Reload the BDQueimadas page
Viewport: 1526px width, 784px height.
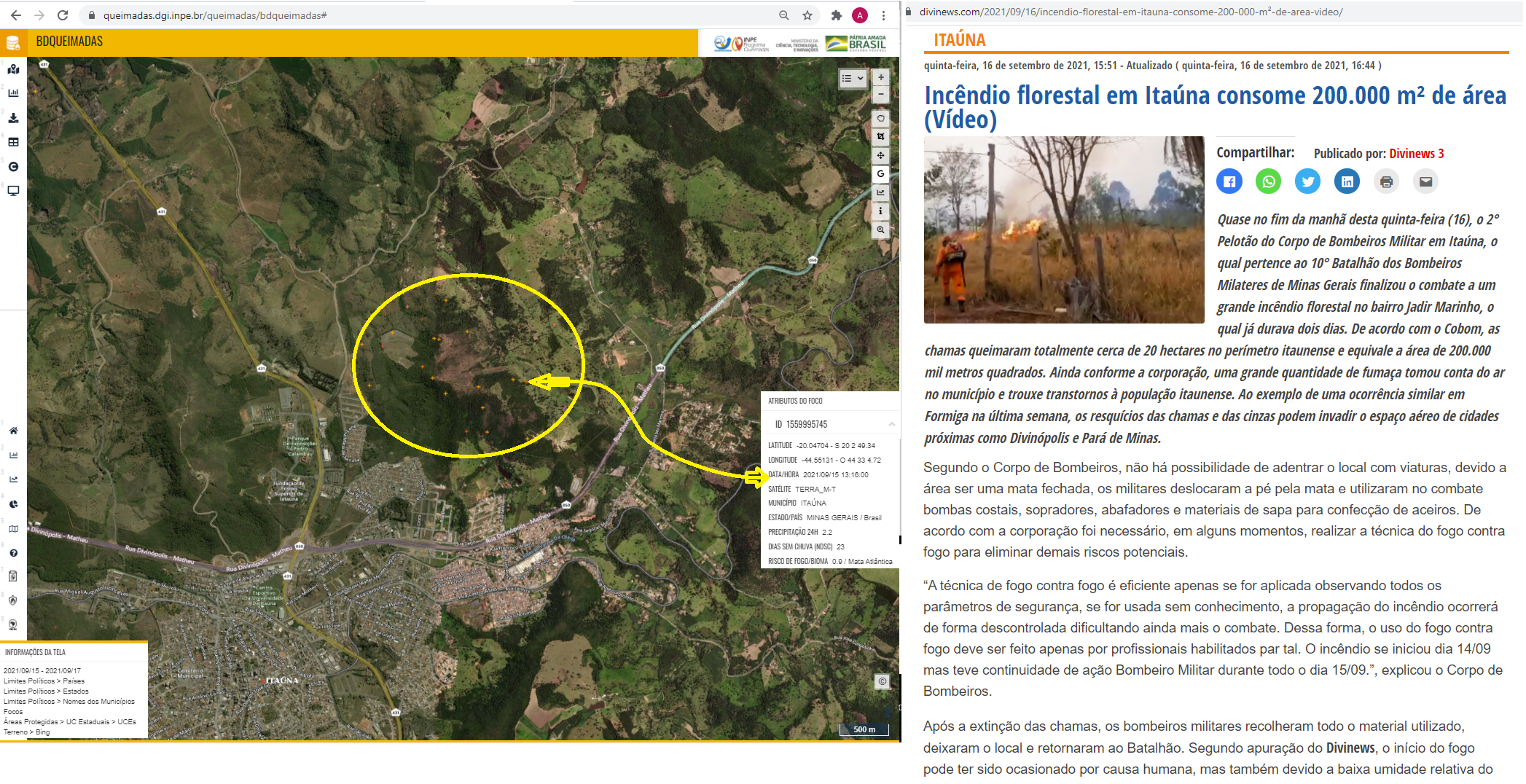[x=63, y=15]
